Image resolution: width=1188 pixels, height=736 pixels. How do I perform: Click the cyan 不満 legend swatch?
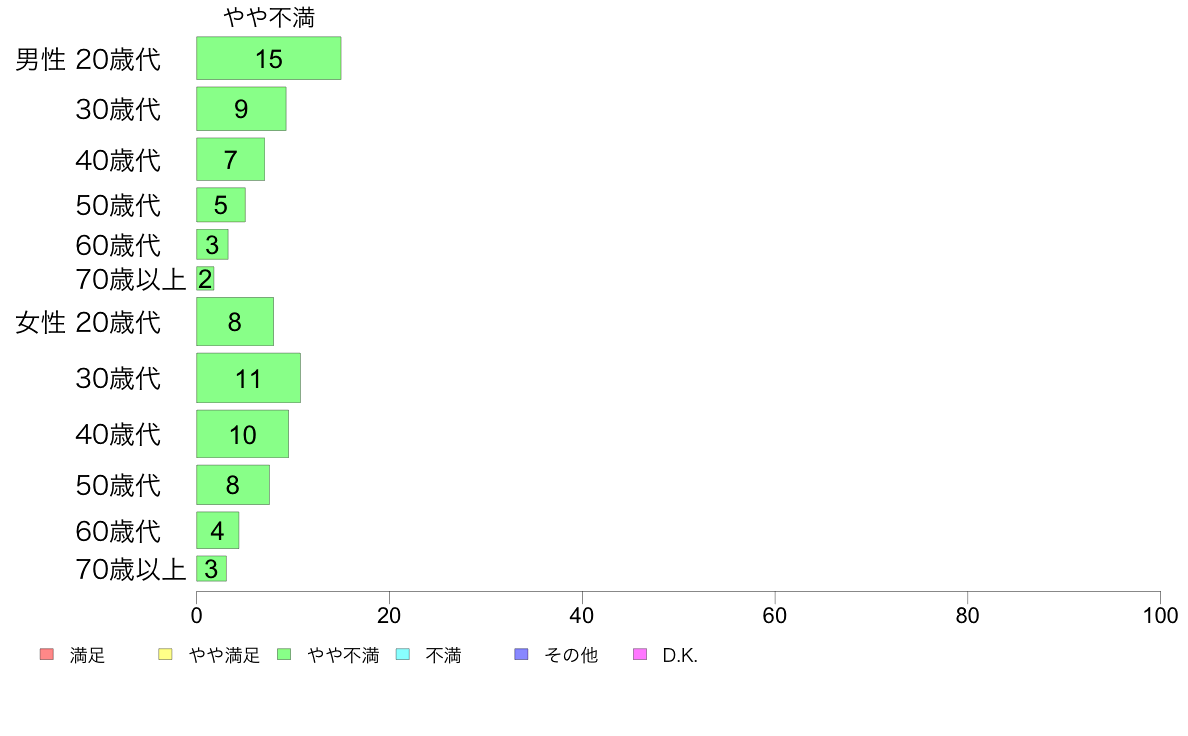403,654
